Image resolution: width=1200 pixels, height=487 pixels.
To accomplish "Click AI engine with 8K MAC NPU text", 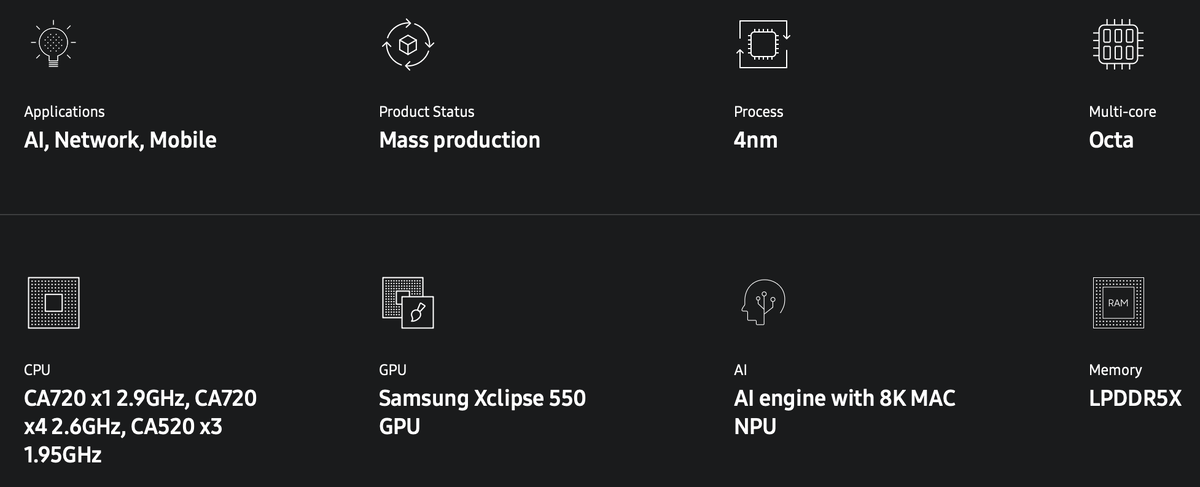I will pyautogui.click(x=845, y=412).
